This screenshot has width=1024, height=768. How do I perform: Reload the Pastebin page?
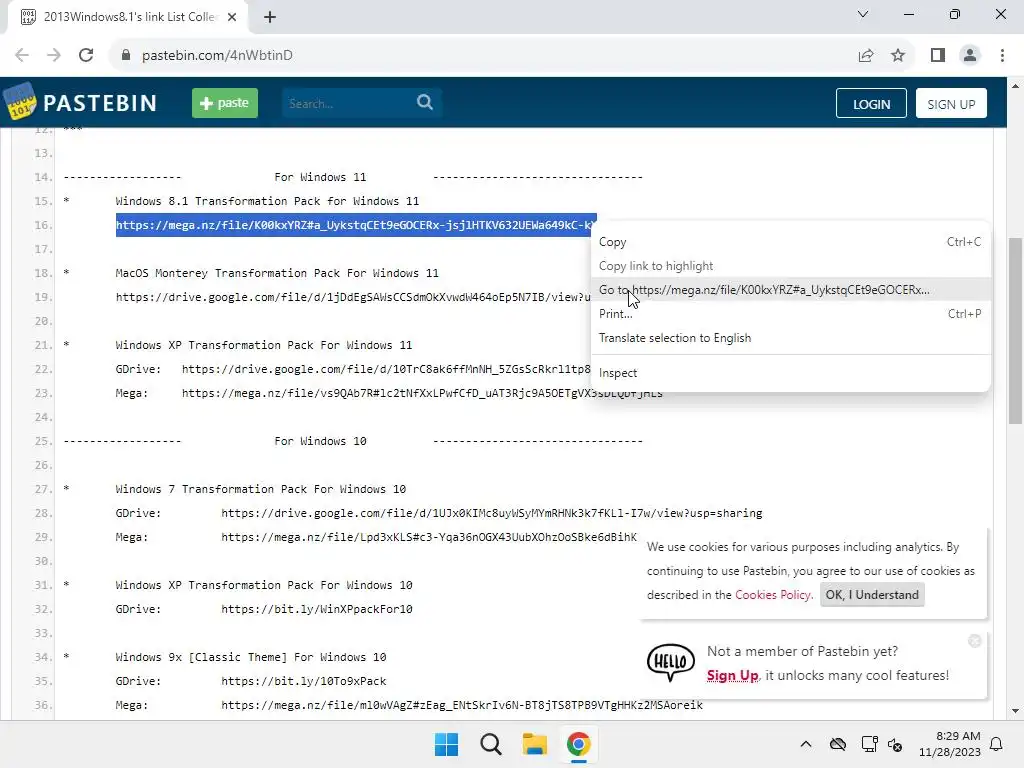pyautogui.click(x=86, y=56)
